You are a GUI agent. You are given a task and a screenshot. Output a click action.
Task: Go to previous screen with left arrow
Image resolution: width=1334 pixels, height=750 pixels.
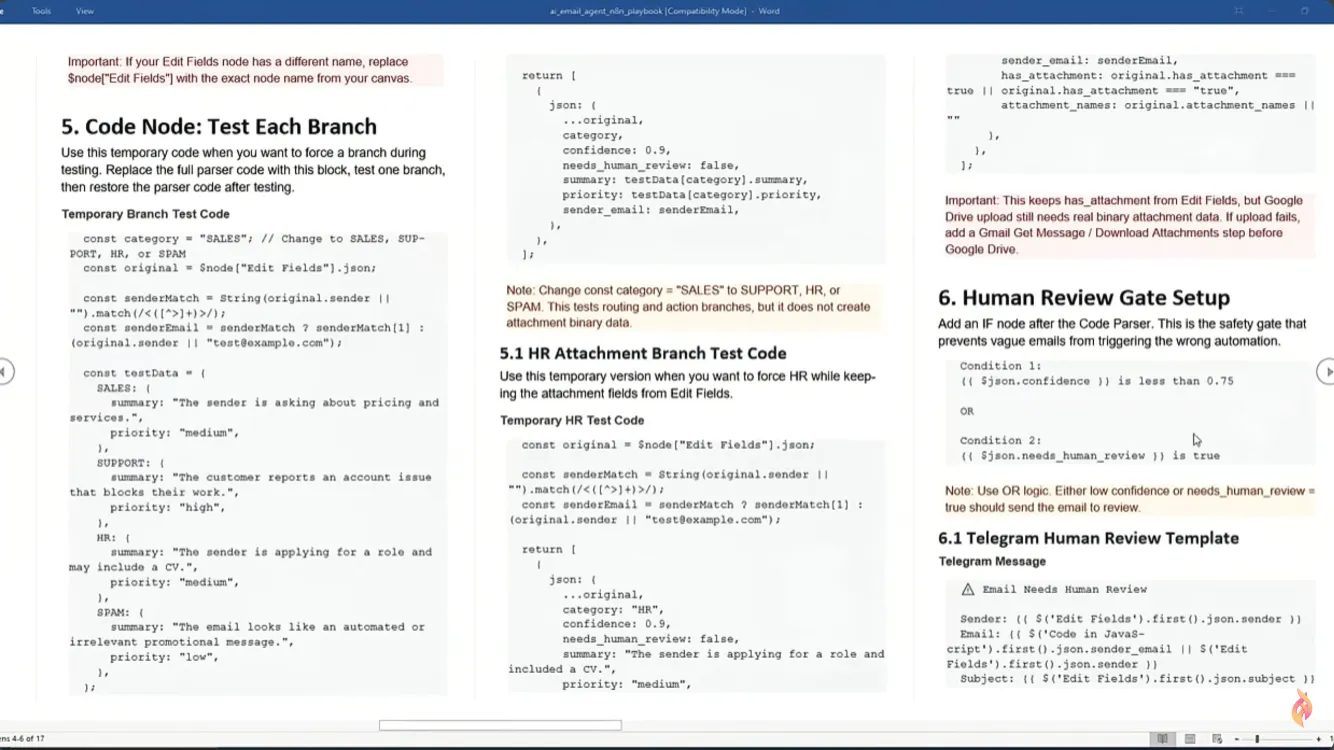coord(5,372)
